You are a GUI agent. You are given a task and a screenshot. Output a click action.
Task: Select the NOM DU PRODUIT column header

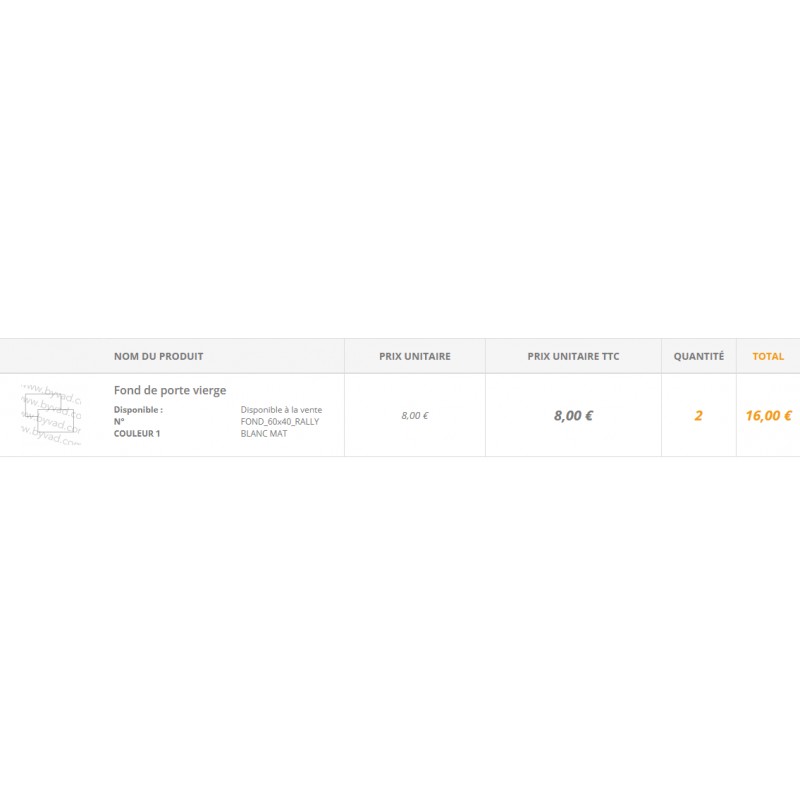(x=159, y=356)
